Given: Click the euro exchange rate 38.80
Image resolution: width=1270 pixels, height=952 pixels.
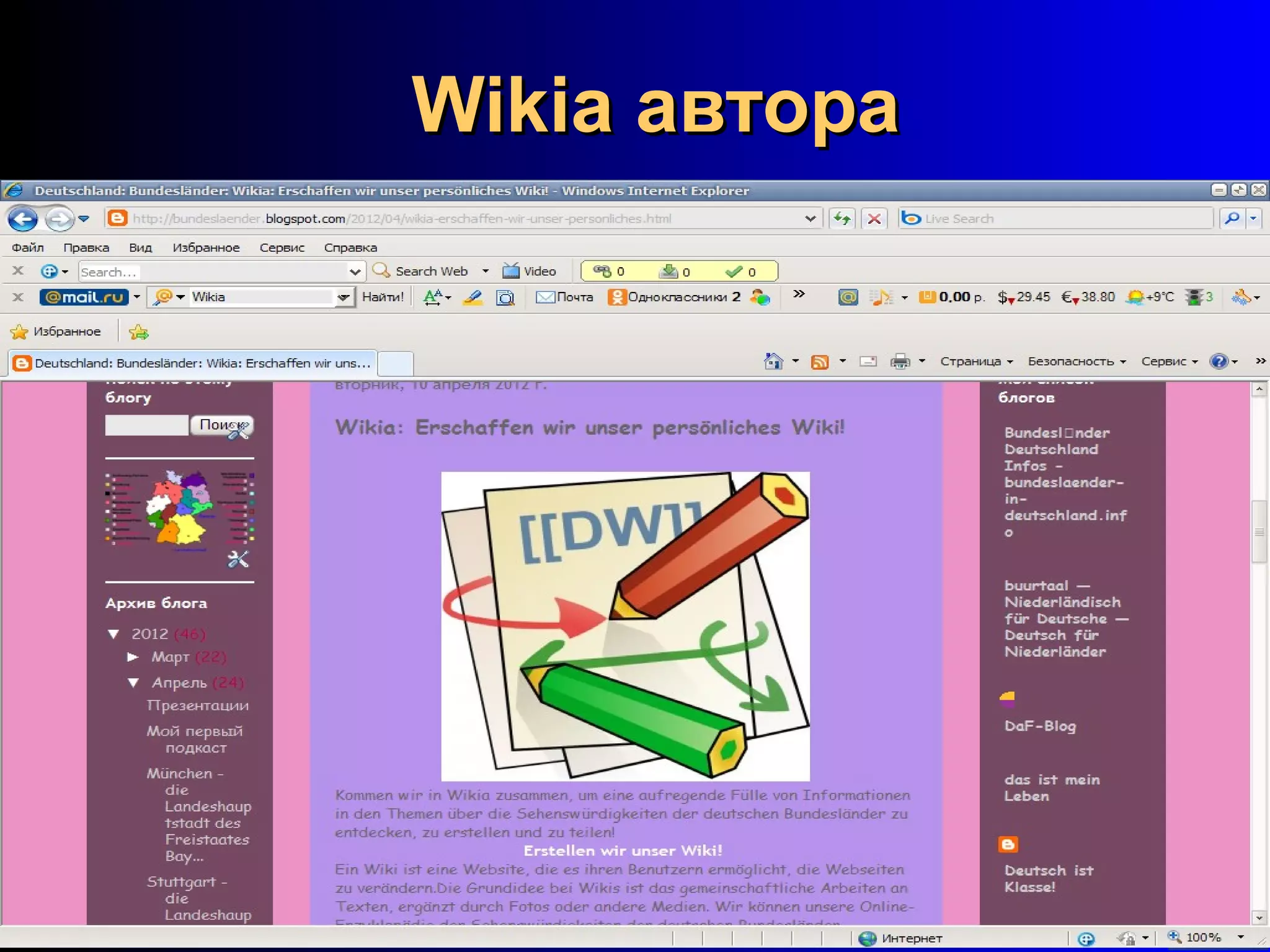Looking at the screenshot, I should [1088, 297].
